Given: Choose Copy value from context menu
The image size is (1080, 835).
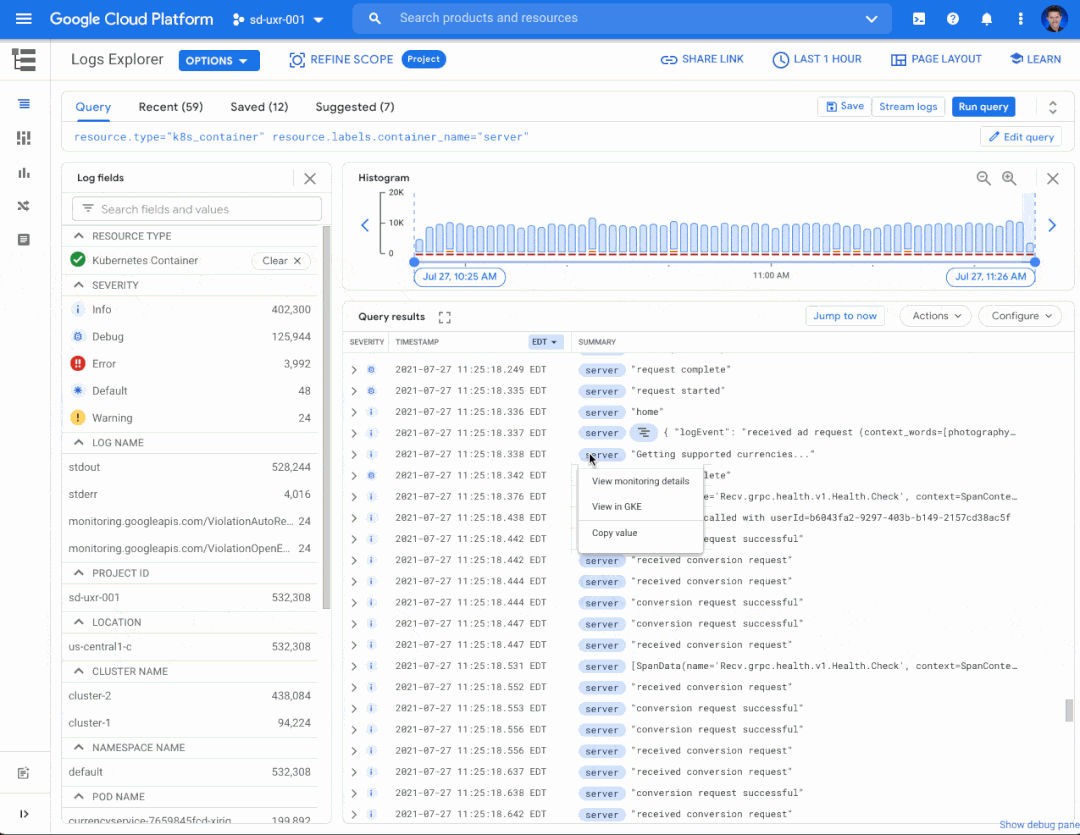Looking at the screenshot, I should coord(641,533).
